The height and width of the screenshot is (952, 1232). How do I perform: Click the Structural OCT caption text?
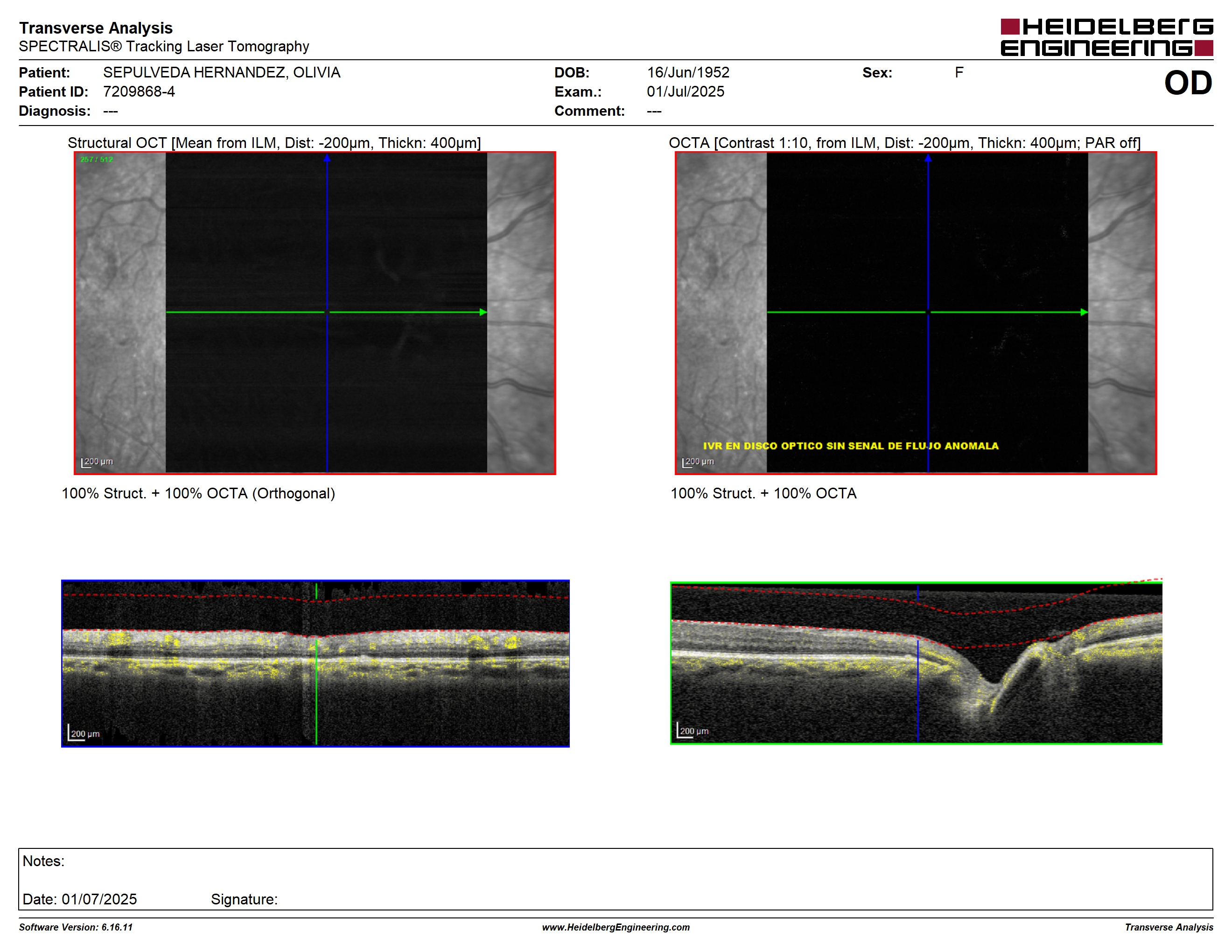(274, 143)
